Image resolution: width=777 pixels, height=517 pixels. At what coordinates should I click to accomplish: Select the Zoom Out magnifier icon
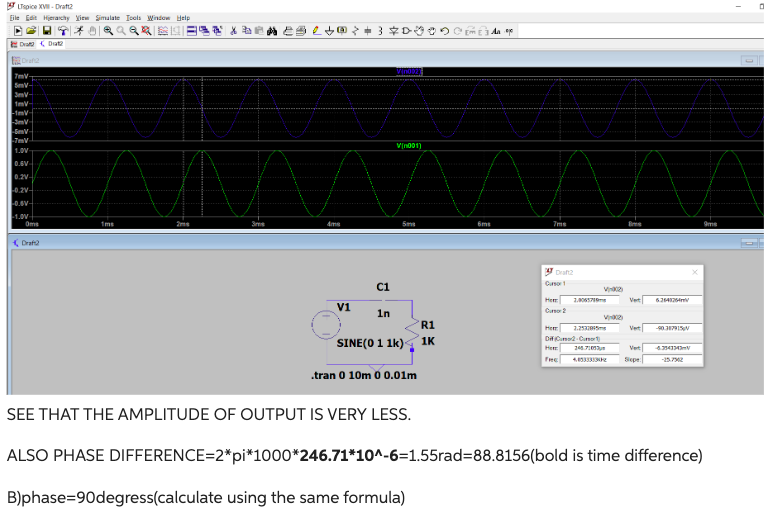click(x=134, y=31)
